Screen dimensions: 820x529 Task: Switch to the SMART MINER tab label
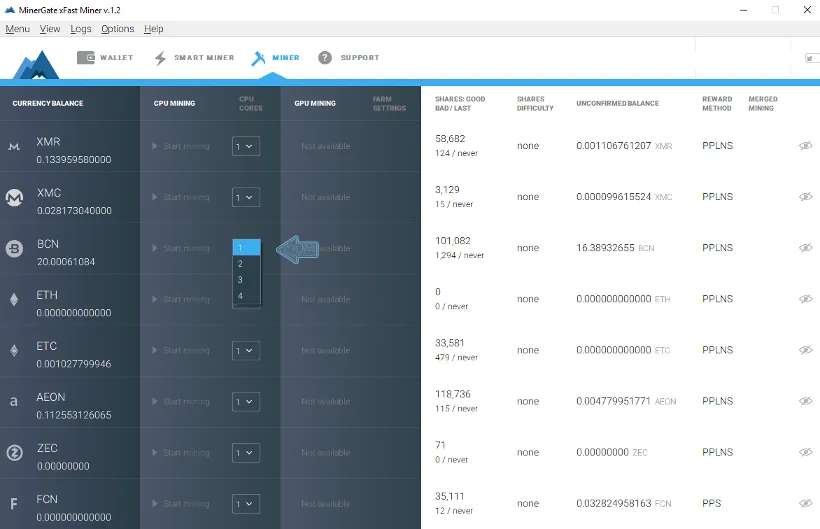pos(204,58)
